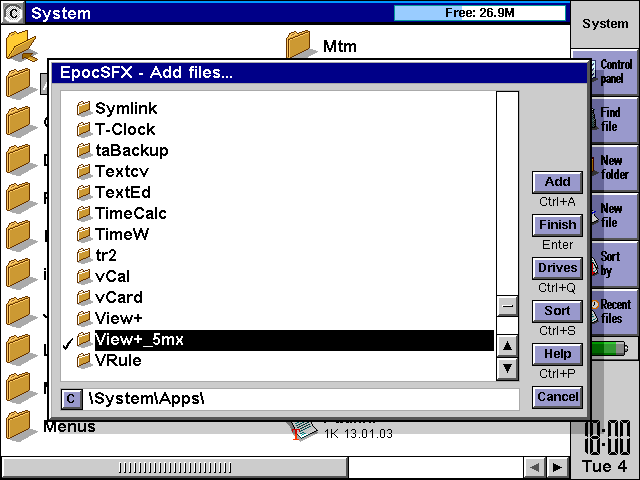Screen dimensions: 640x480
Task: Click the TimeCalc folder icon
Action: [x=84, y=213]
